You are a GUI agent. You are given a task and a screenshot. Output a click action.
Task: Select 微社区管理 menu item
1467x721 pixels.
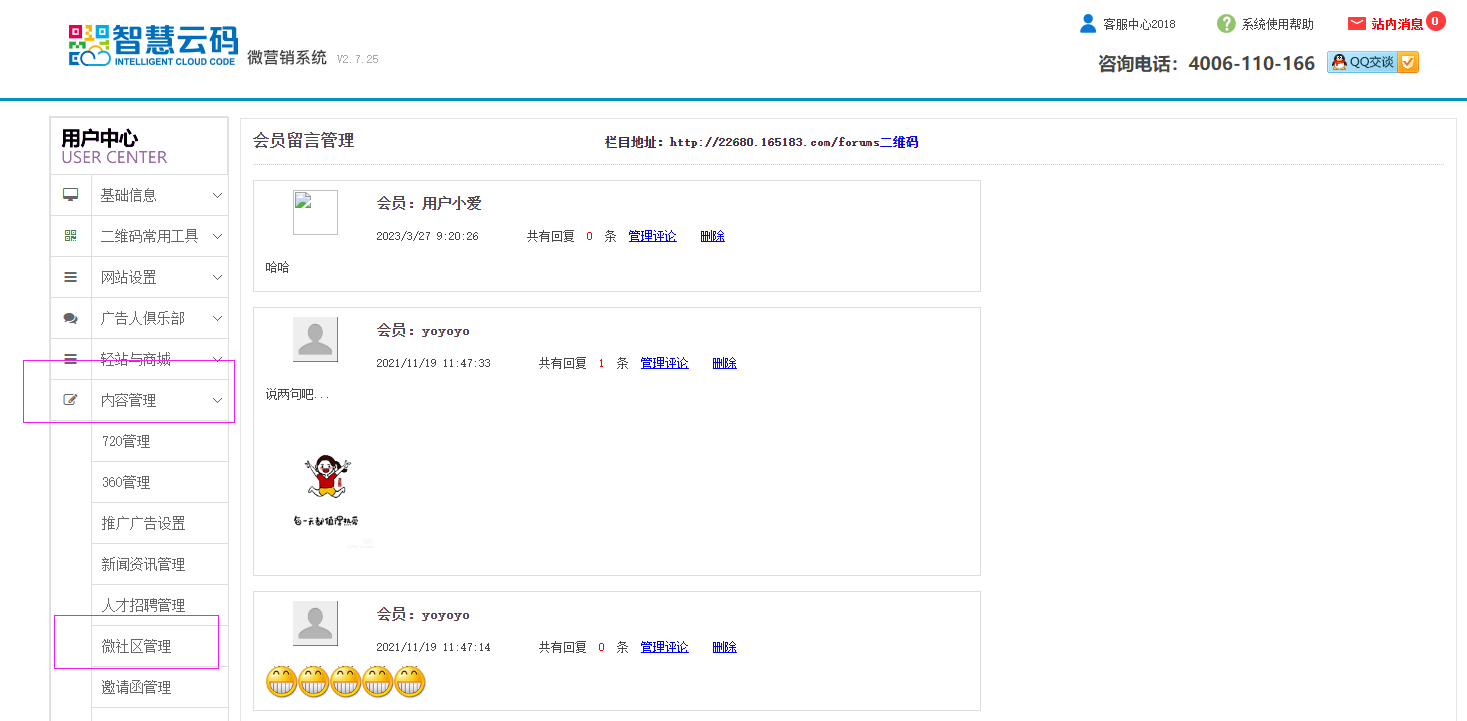tap(136, 646)
